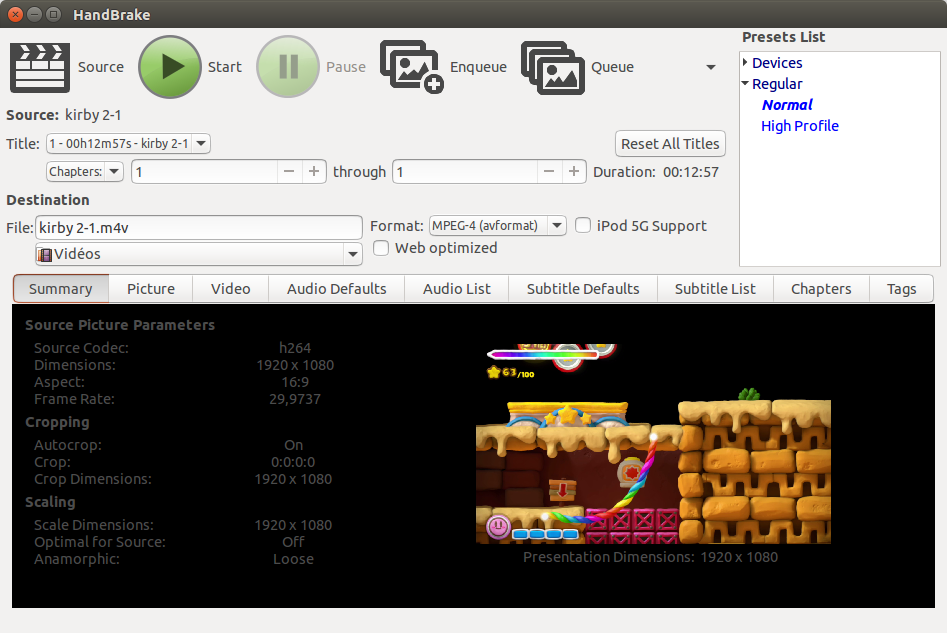
Task: Click the Anamorphic value Loose
Action: [x=294, y=559]
